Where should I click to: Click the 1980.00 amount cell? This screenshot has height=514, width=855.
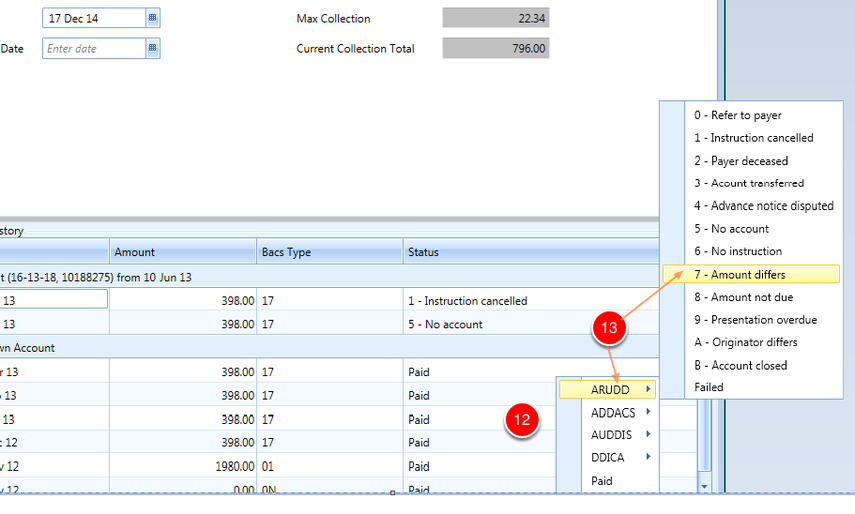tap(183, 467)
